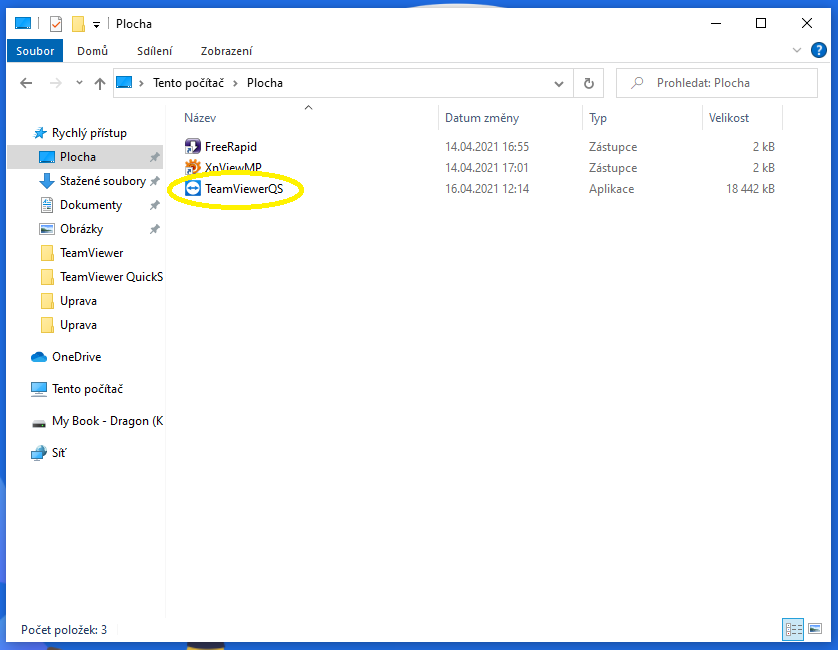
Task: Click the OneDrive cloud icon
Action: 39,357
